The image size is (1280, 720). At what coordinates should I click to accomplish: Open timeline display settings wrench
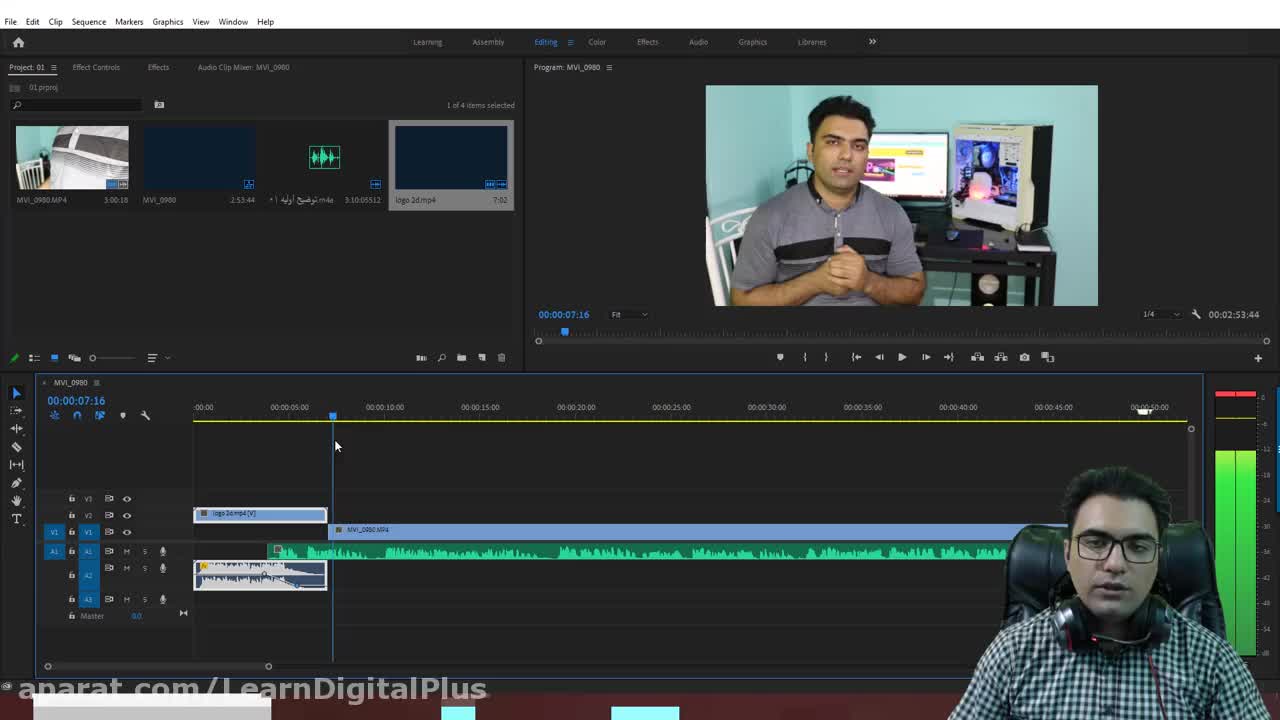[x=145, y=416]
